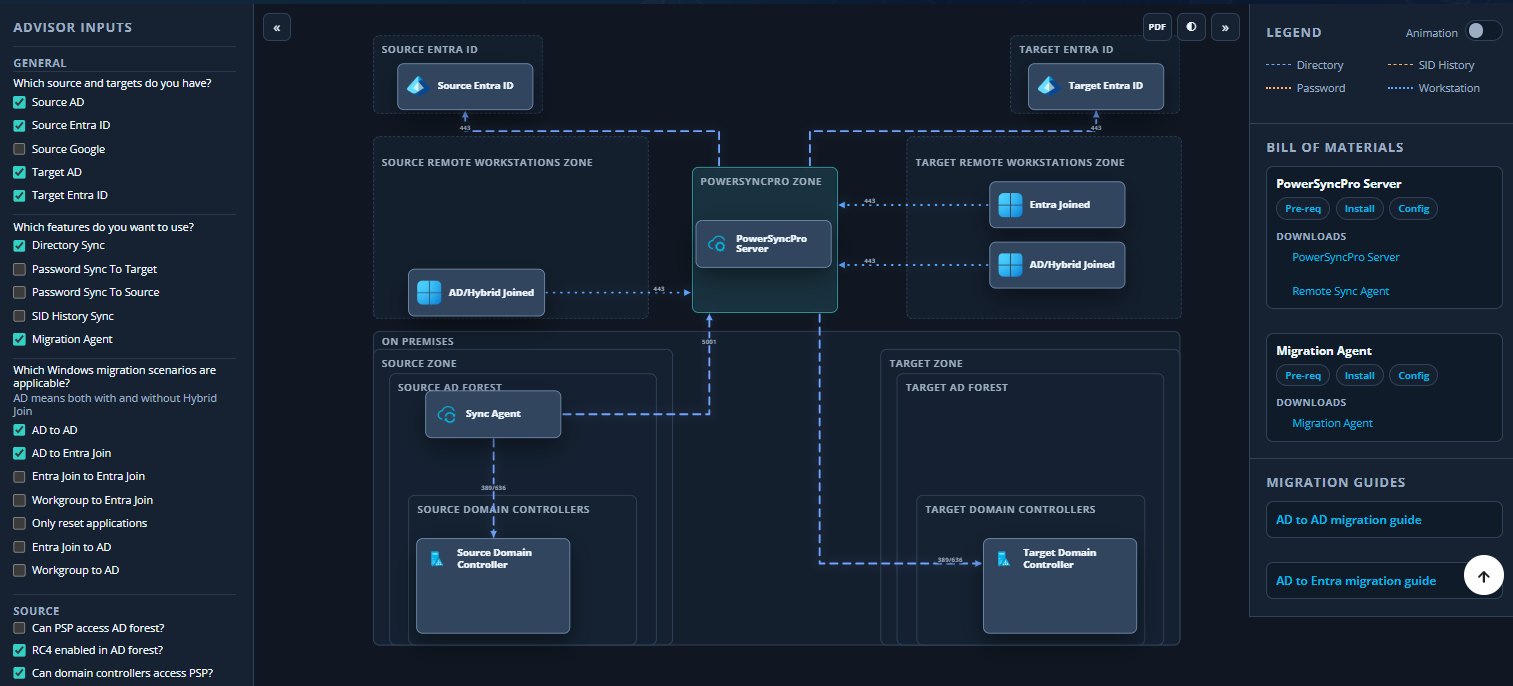
Task: Download PowerSyncPro Server link
Action: click(x=1346, y=257)
